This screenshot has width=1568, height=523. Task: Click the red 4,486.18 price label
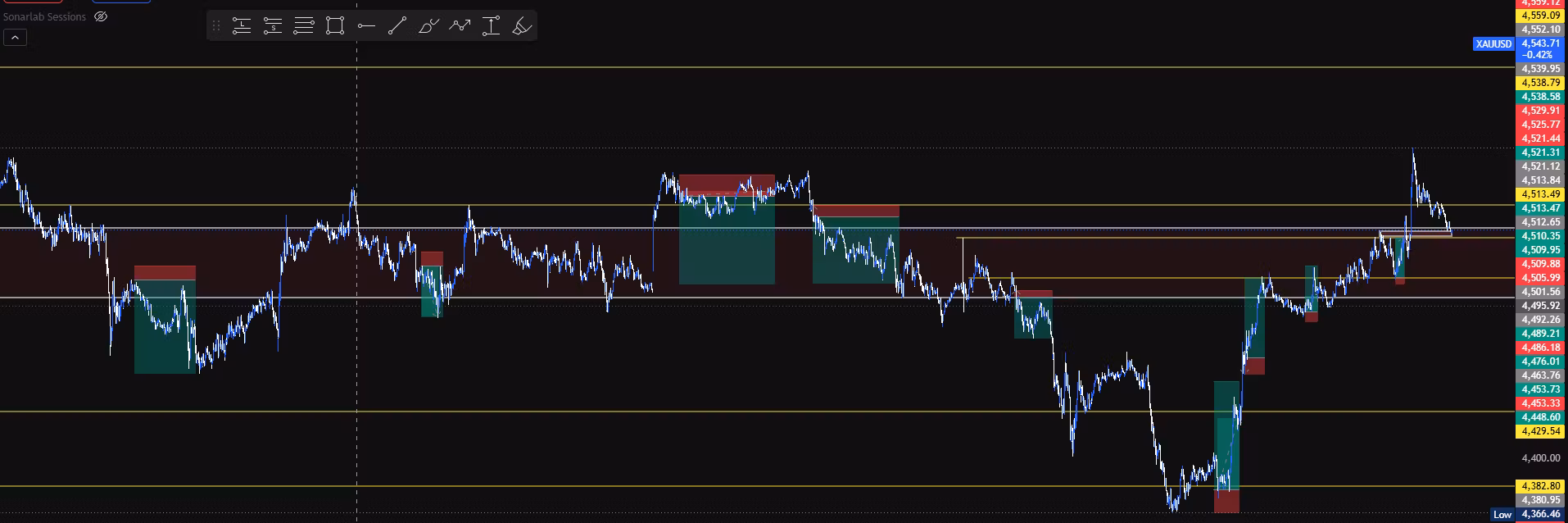1541,348
